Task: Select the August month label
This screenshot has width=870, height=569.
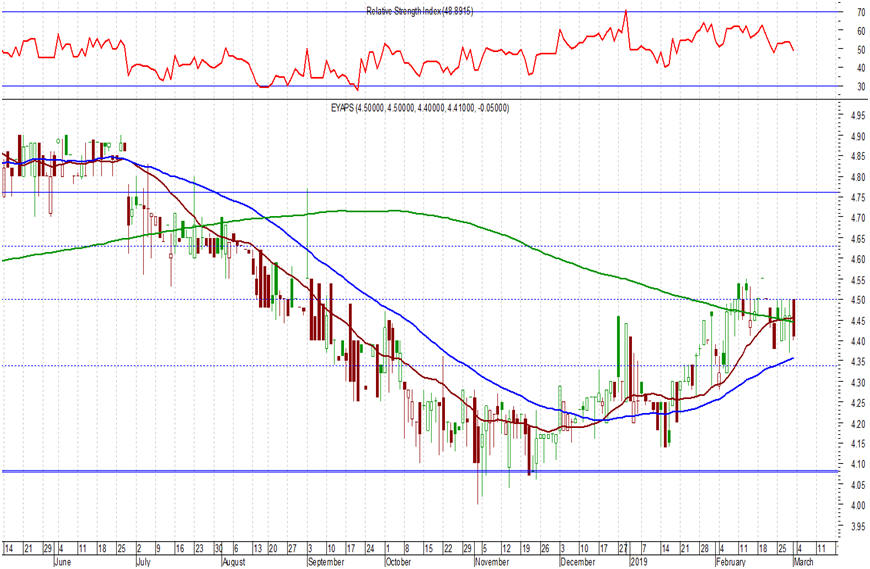Action: click(234, 562)
